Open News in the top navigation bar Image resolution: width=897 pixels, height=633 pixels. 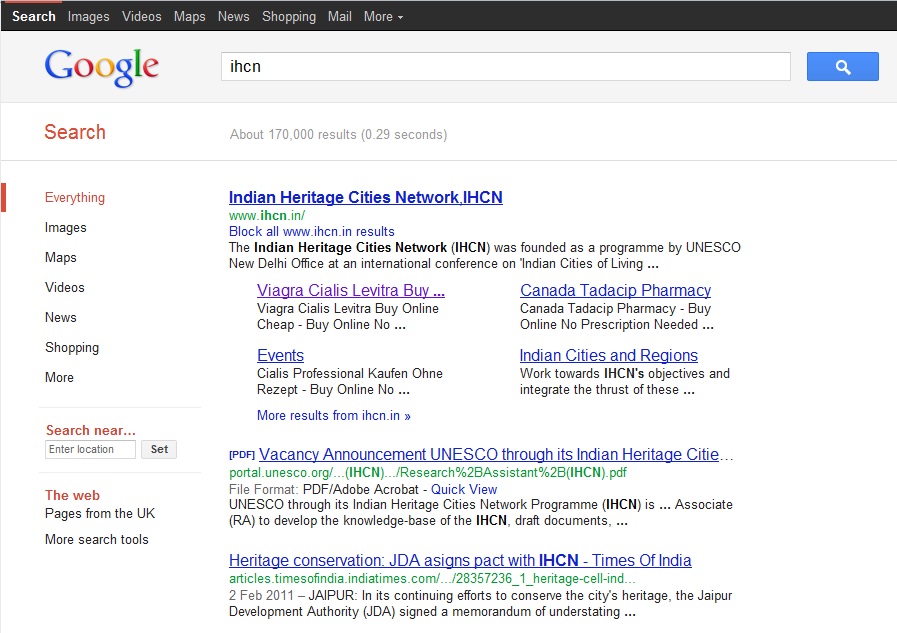pyautogui.click(x=233, y=17)
